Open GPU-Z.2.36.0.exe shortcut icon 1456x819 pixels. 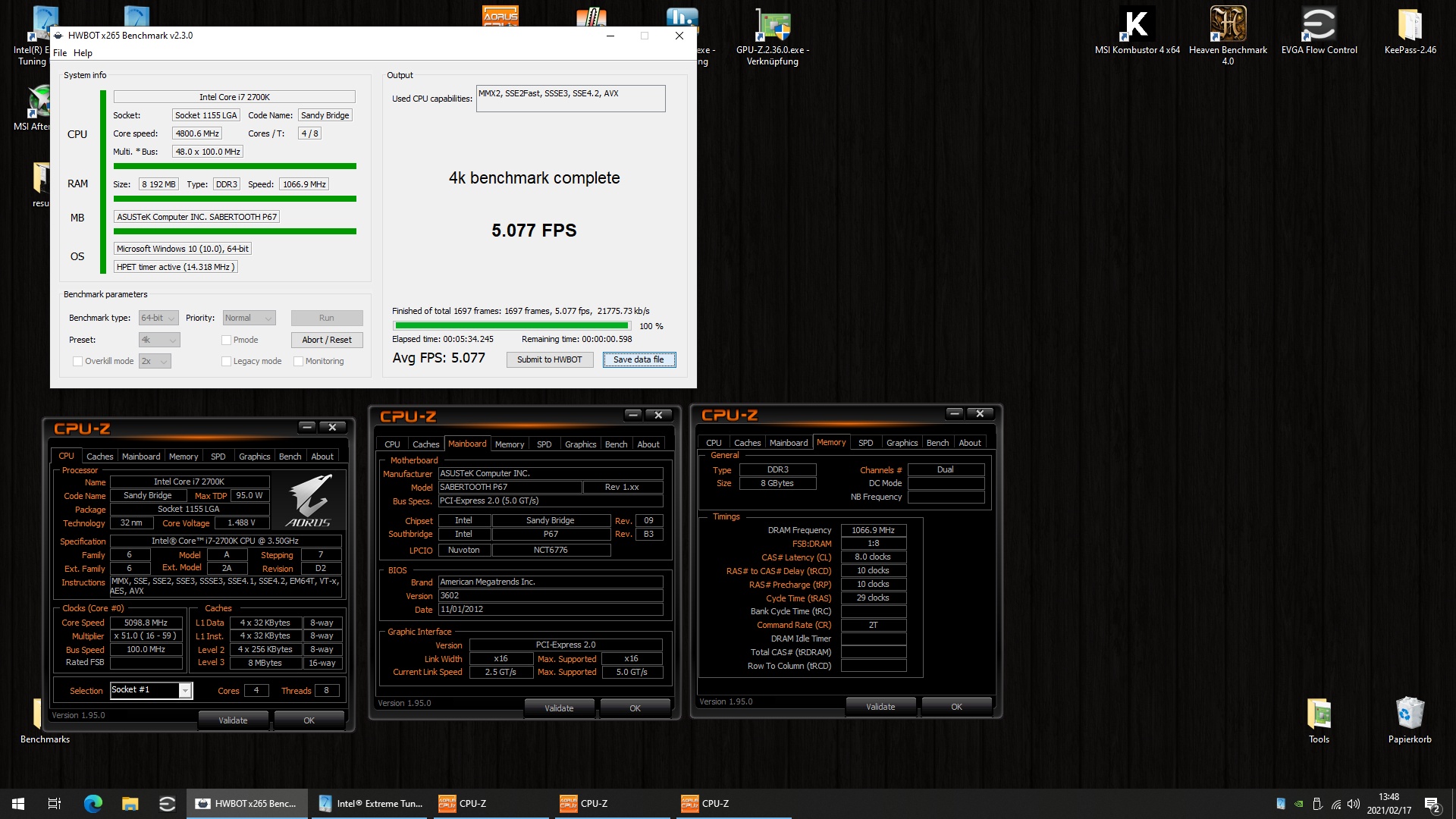(x=773, y=36)
